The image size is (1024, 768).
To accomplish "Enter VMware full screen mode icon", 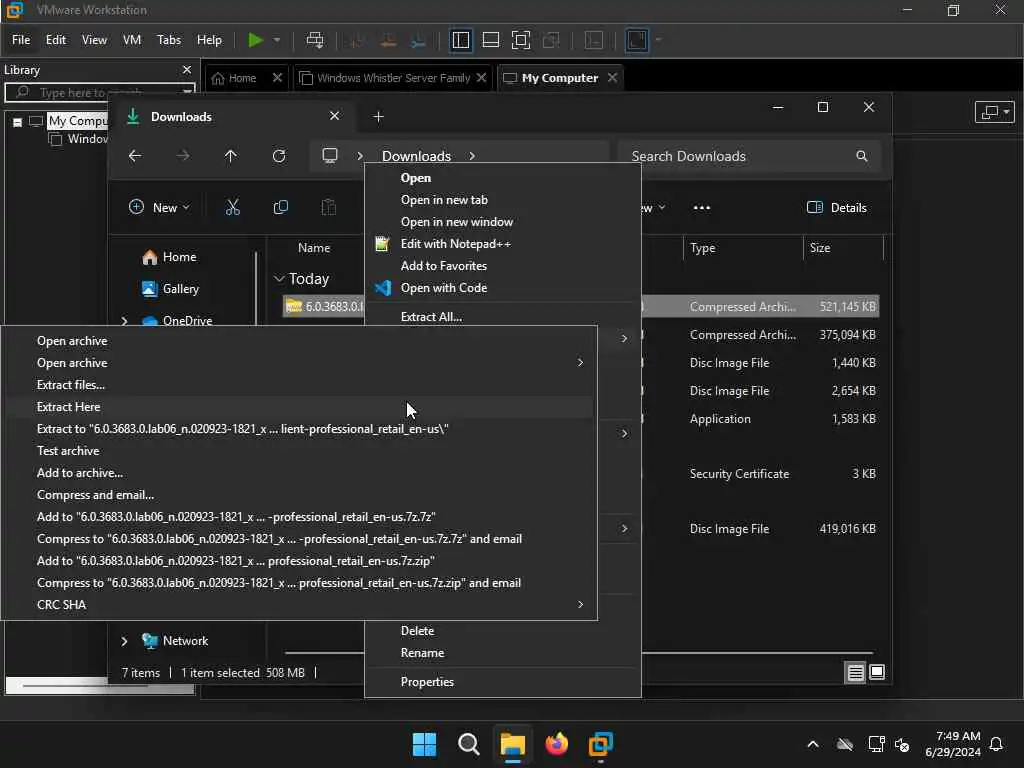I will [520, 40].
